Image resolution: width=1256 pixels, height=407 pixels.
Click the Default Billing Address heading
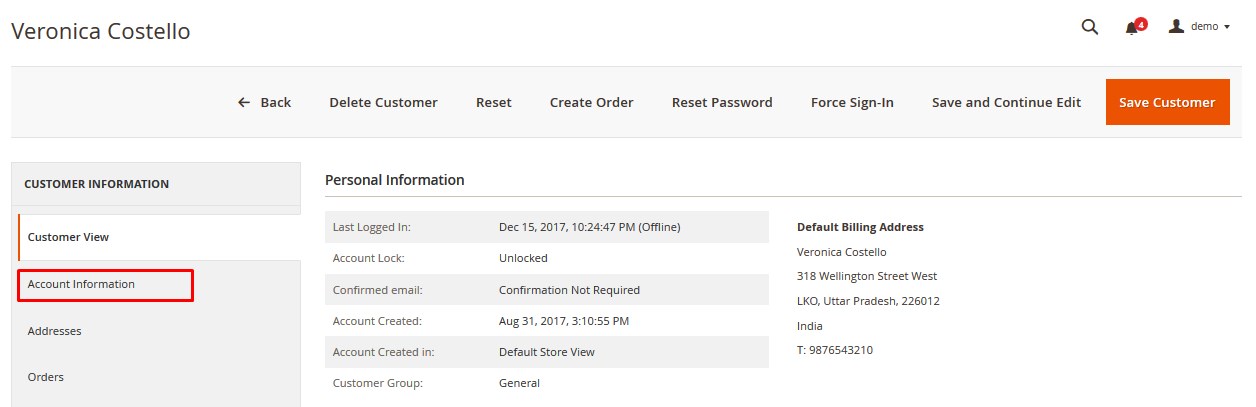tap(860, 227)
